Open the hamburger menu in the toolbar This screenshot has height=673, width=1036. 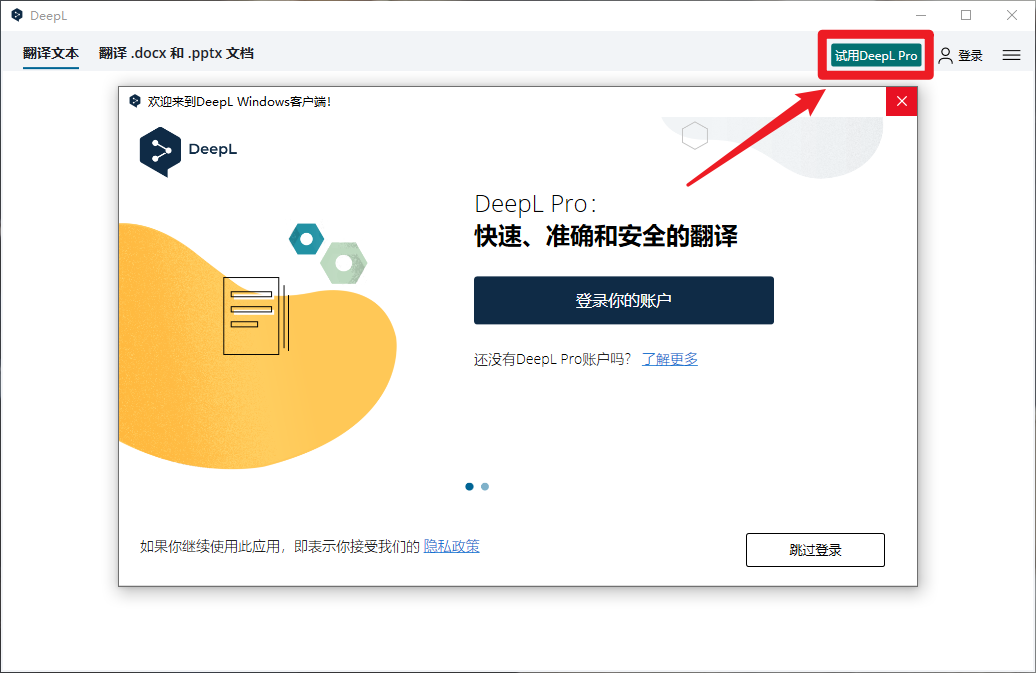pyautogui.click(x=1011, y=55)
